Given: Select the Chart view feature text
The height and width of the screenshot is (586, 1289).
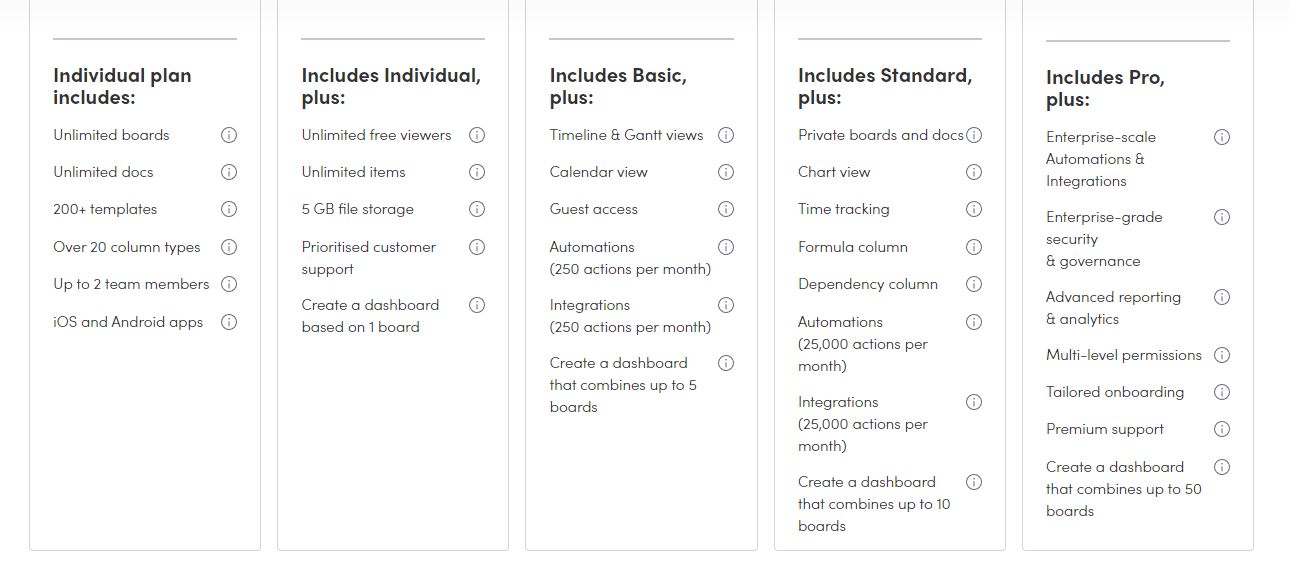Looking at the screenshot, I should [x=834, y=172].
